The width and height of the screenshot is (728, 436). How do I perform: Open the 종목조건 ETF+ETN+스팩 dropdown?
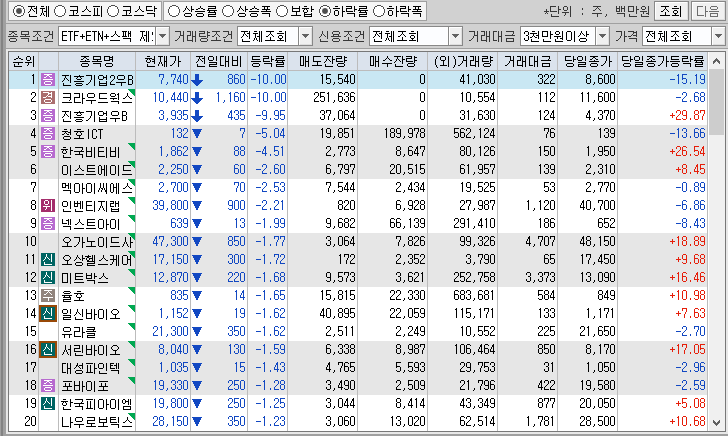162,36
